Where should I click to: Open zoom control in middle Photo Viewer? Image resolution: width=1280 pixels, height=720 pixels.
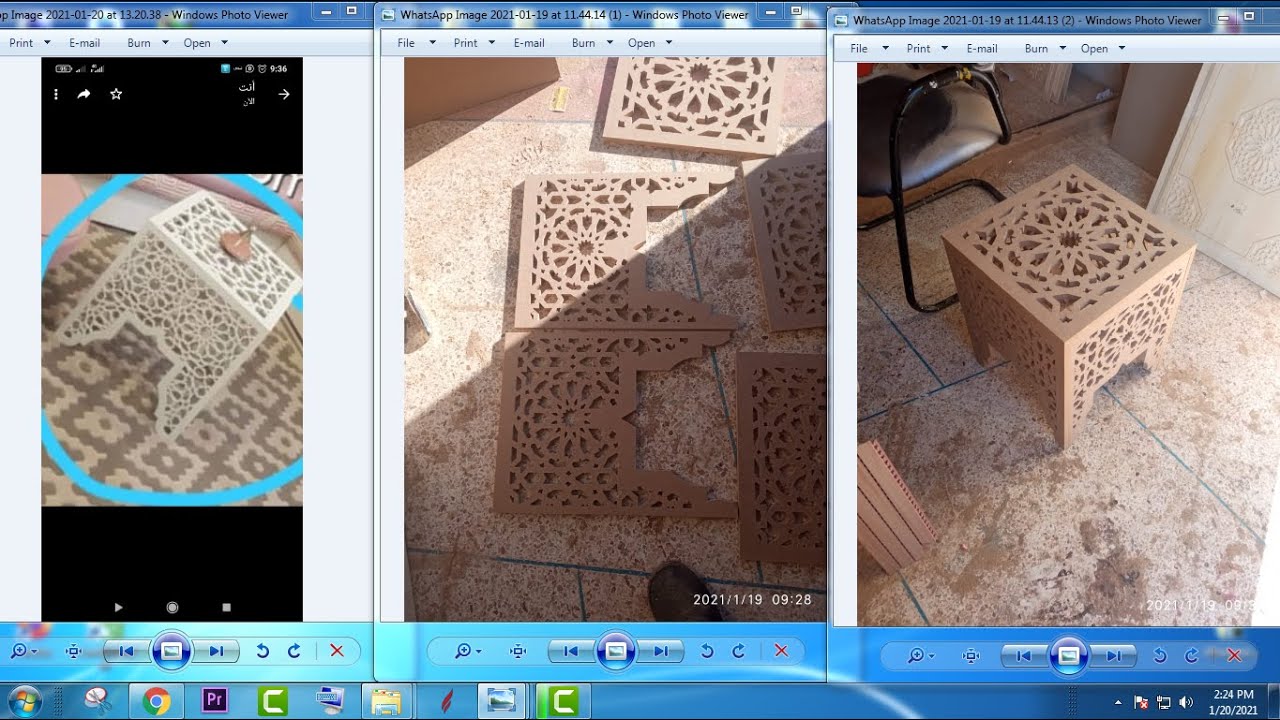pos(467,651)
